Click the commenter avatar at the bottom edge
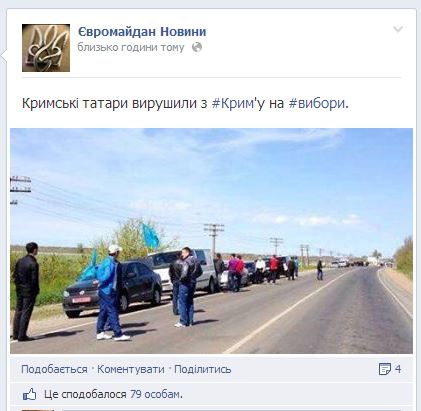 click(x=38, y=410)
